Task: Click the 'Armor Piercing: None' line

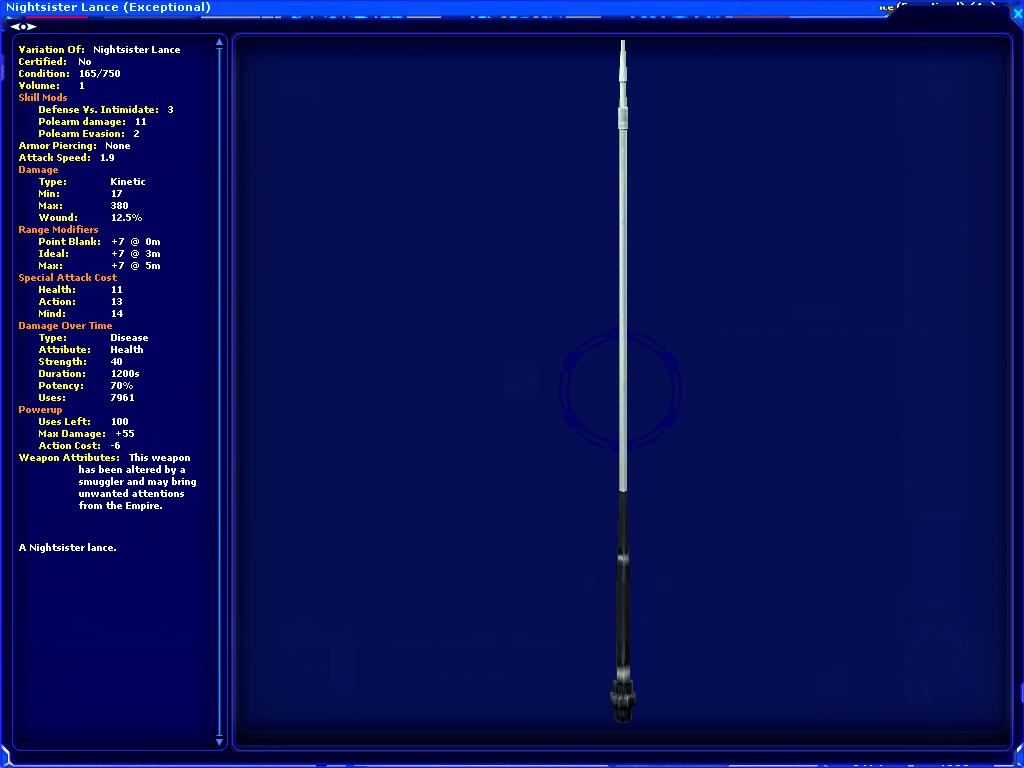Action: pos(74,146)
